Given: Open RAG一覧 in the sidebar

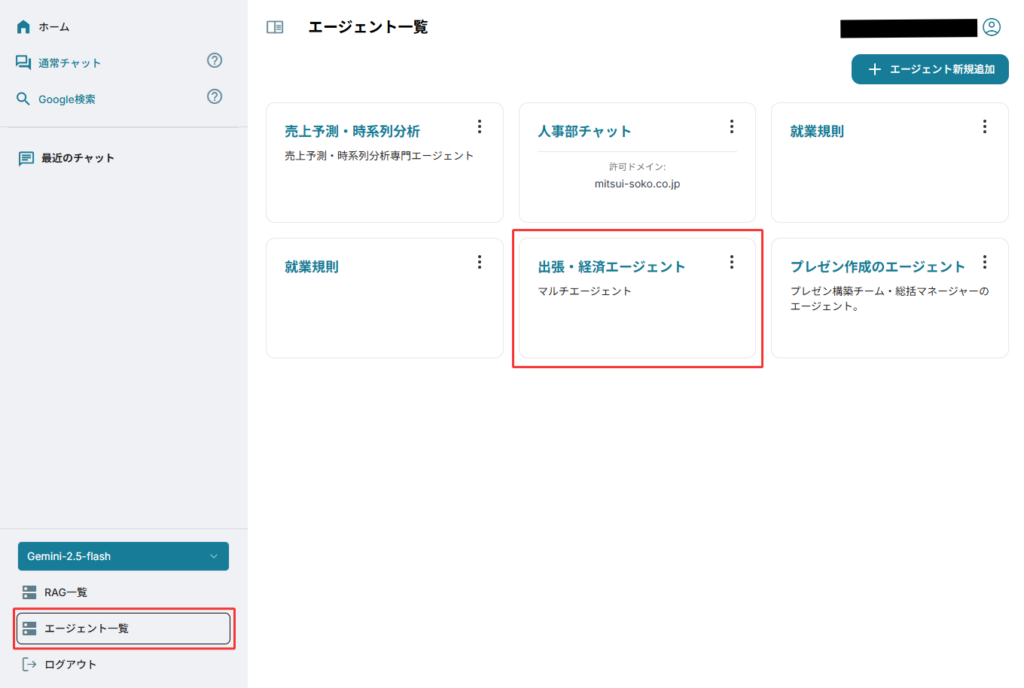Looking at the screenshot, I should tap(65, 592).
